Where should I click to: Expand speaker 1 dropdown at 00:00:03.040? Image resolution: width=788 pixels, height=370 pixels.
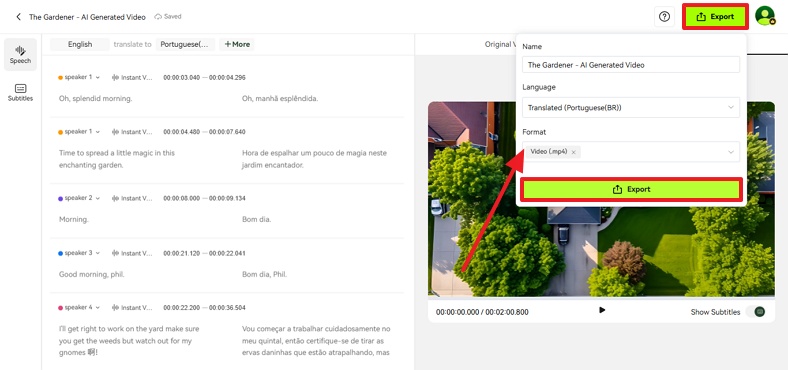97,77
